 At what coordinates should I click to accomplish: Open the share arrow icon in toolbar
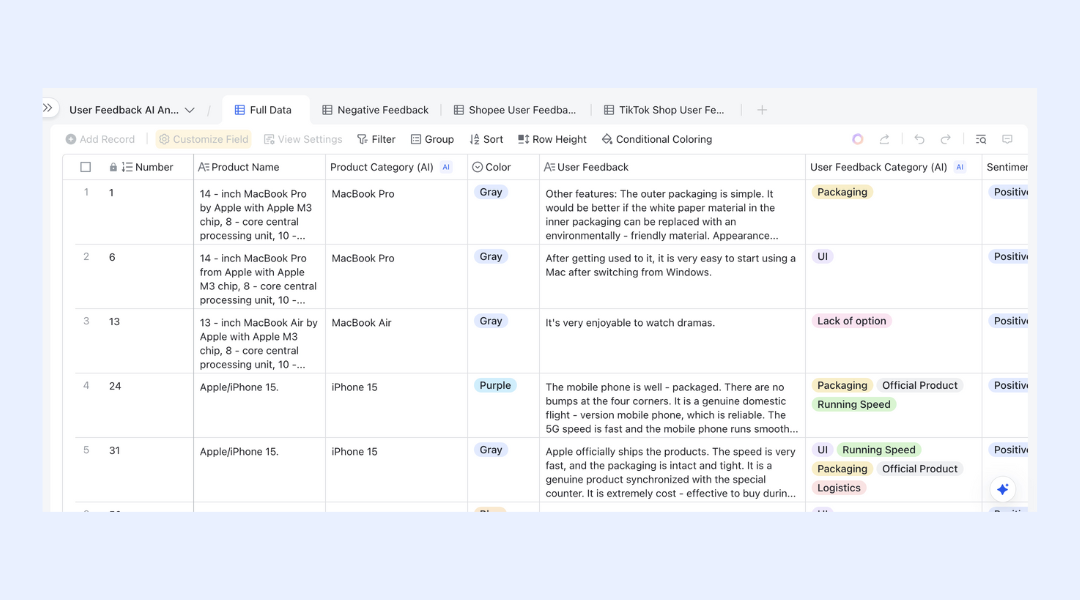(884, 139)
